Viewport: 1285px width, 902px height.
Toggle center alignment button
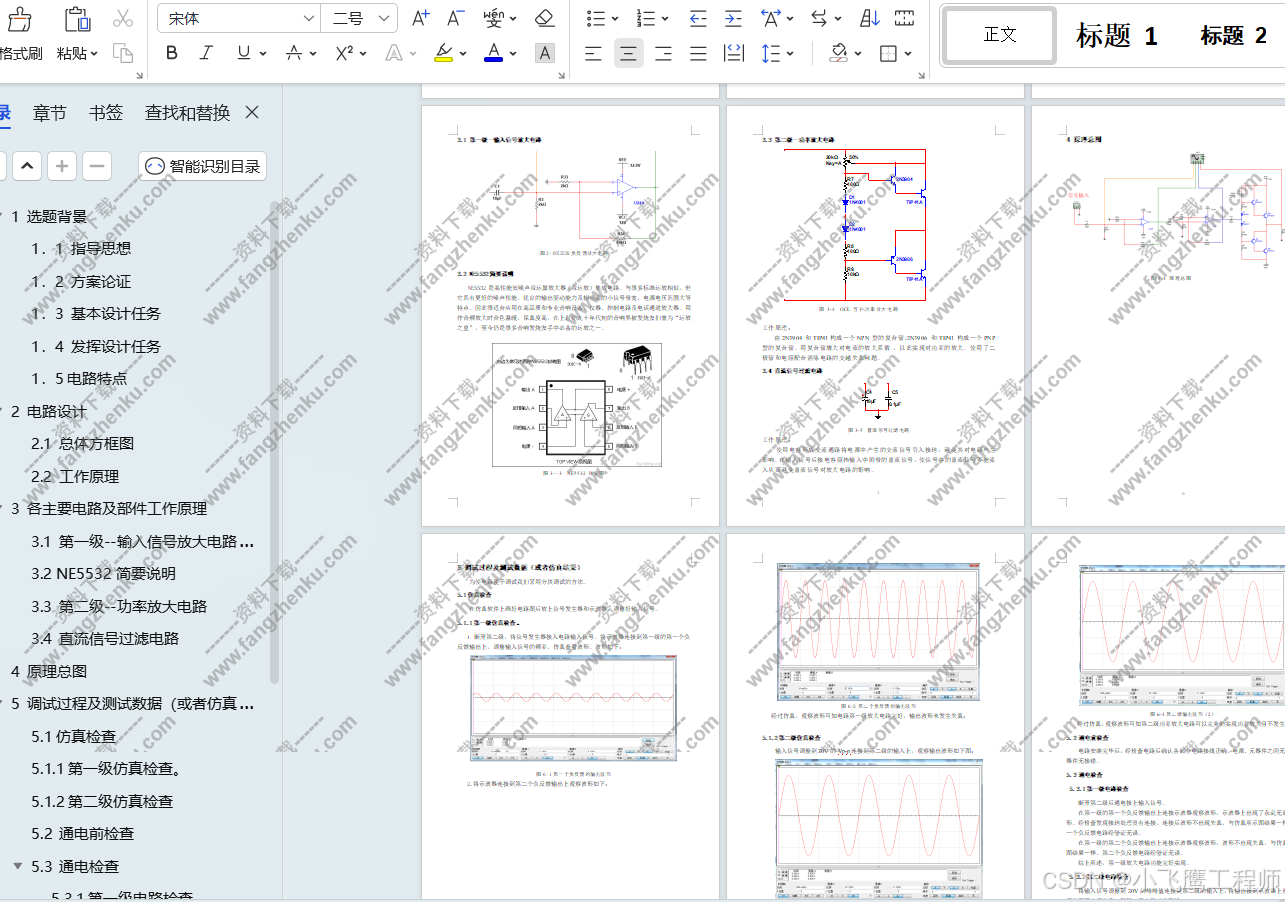tap(628, 53)
